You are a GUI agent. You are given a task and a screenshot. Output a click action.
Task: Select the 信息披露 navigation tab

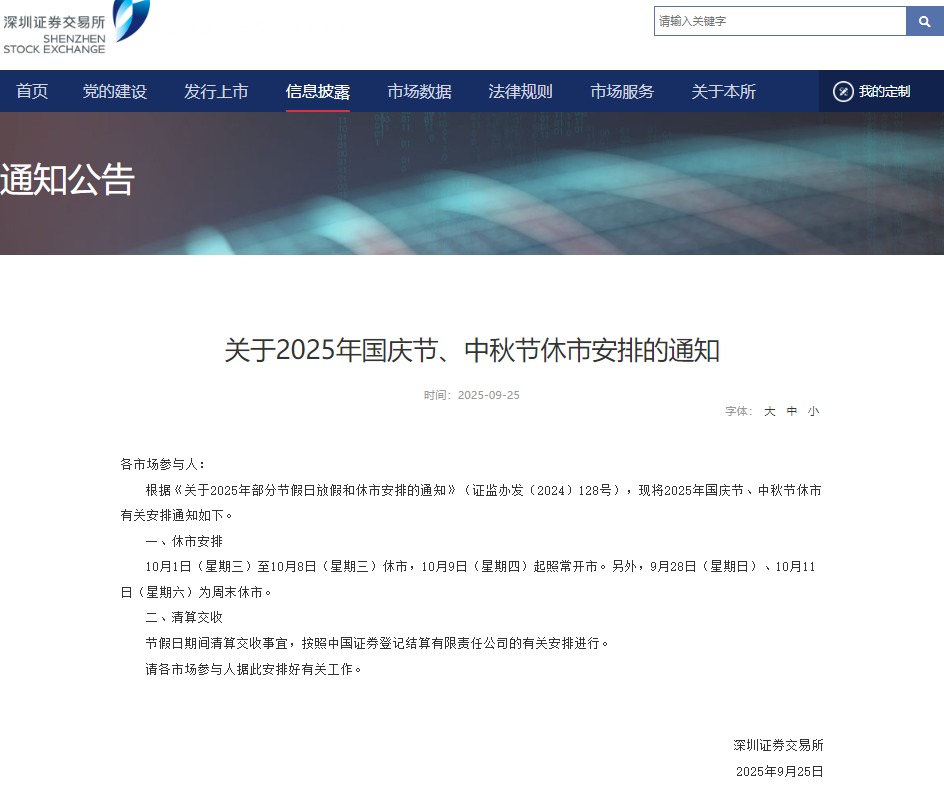pyautogui.click(x=318, y=92)
